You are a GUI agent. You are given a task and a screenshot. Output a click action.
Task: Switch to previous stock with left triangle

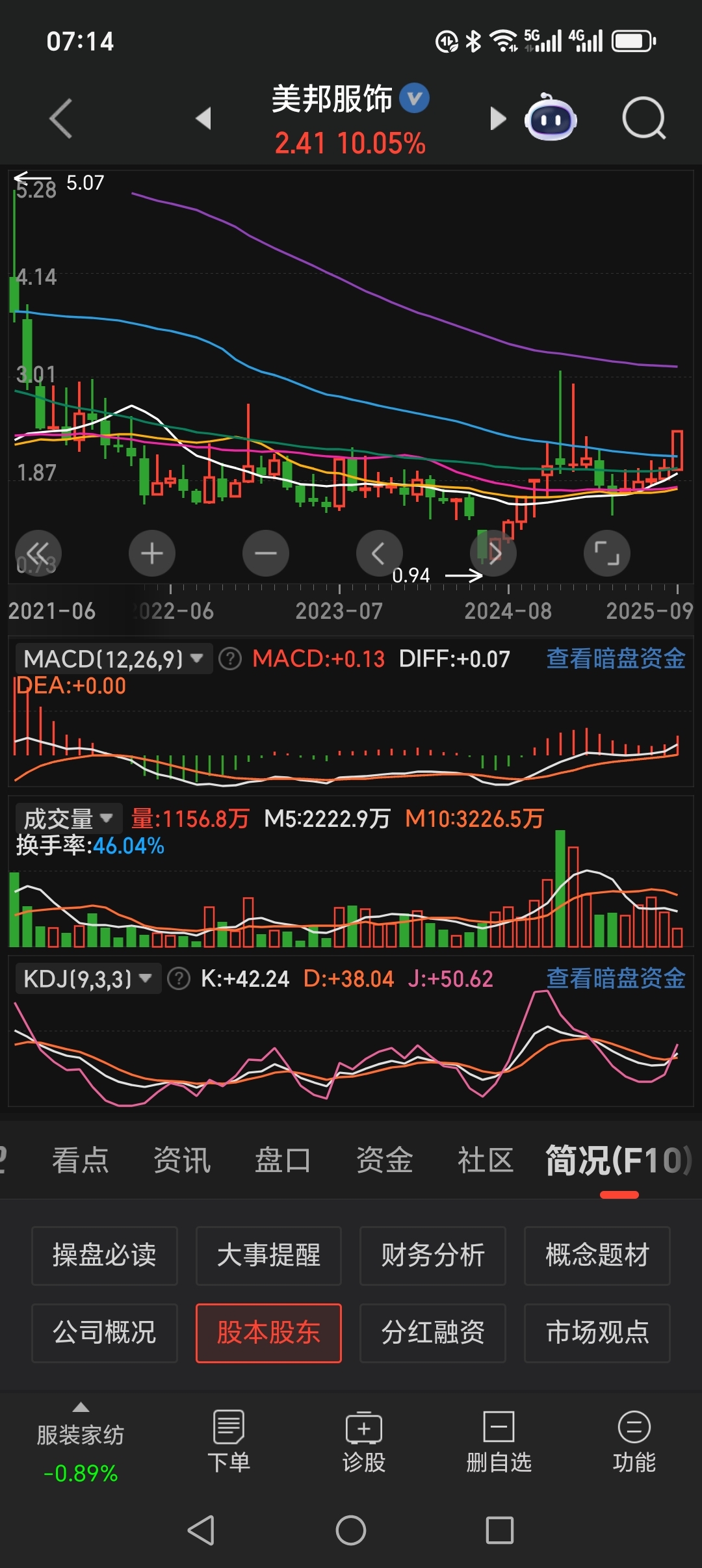pos(203,118)
